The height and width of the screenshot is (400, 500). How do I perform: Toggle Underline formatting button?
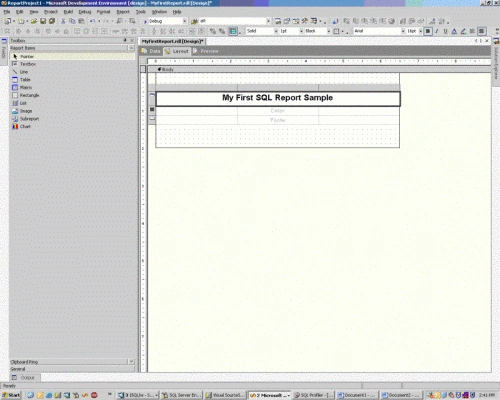click(445, 31)
